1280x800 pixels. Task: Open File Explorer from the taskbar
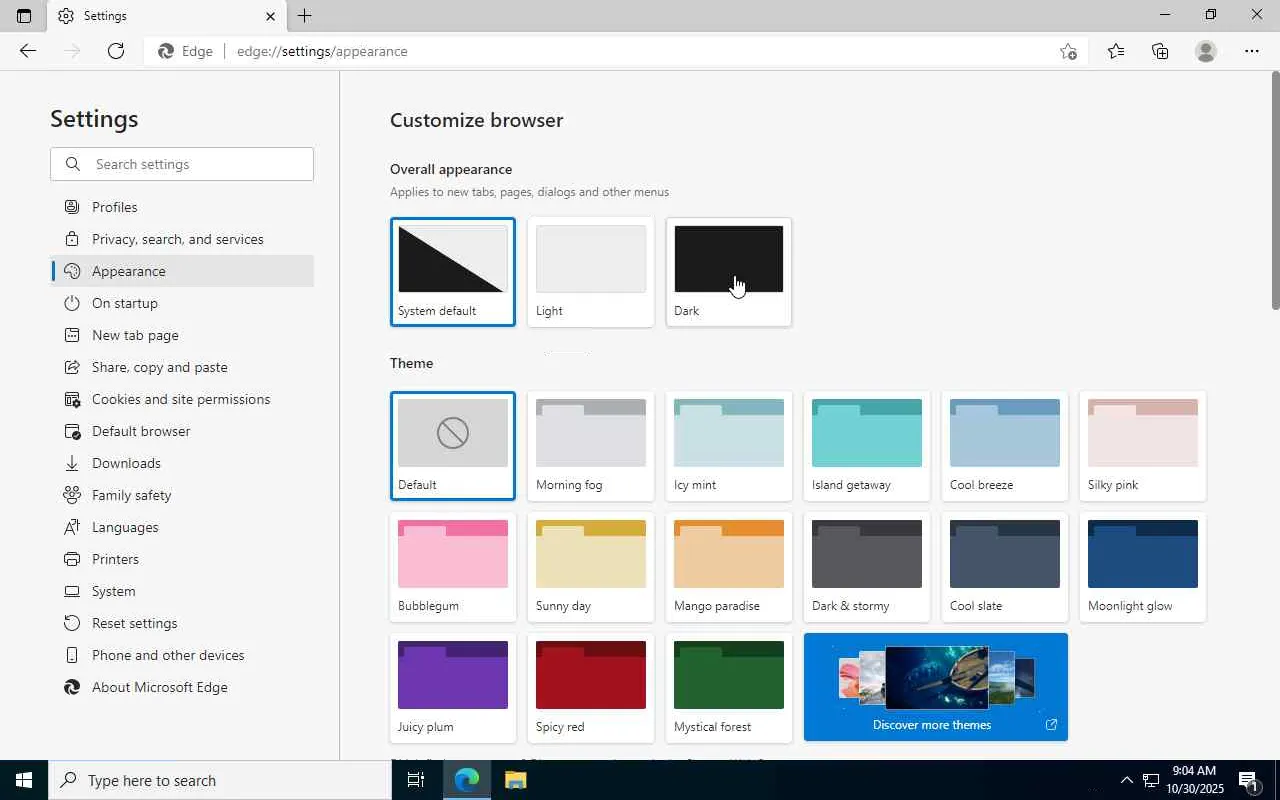515,780
